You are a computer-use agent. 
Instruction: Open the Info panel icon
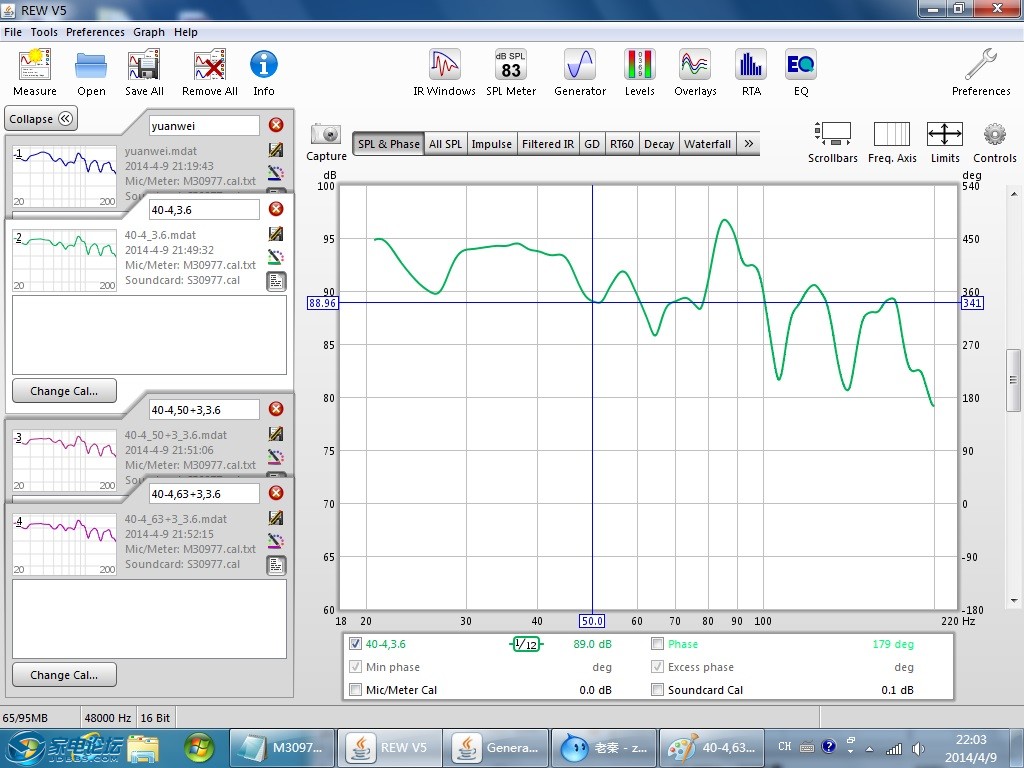click(x=264, y=72)
